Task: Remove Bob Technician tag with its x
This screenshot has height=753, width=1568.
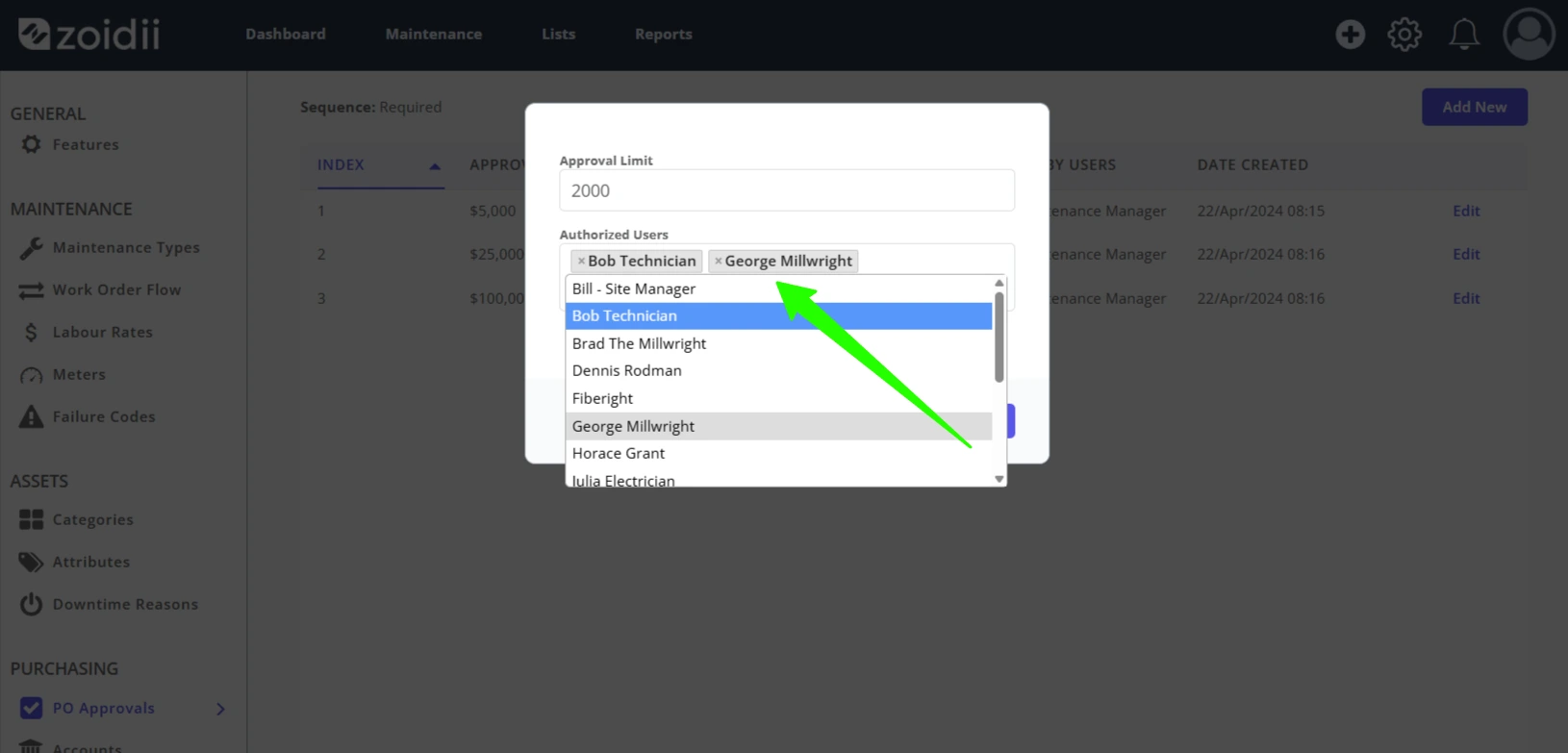Action: [581, 262]
